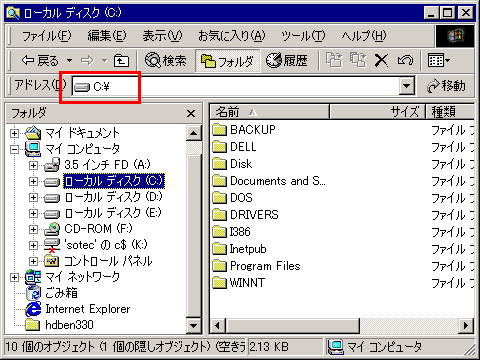Select マイ ドキュメント in the tree
This screenshot has height=360, width=480.
[x=82, y=133]
